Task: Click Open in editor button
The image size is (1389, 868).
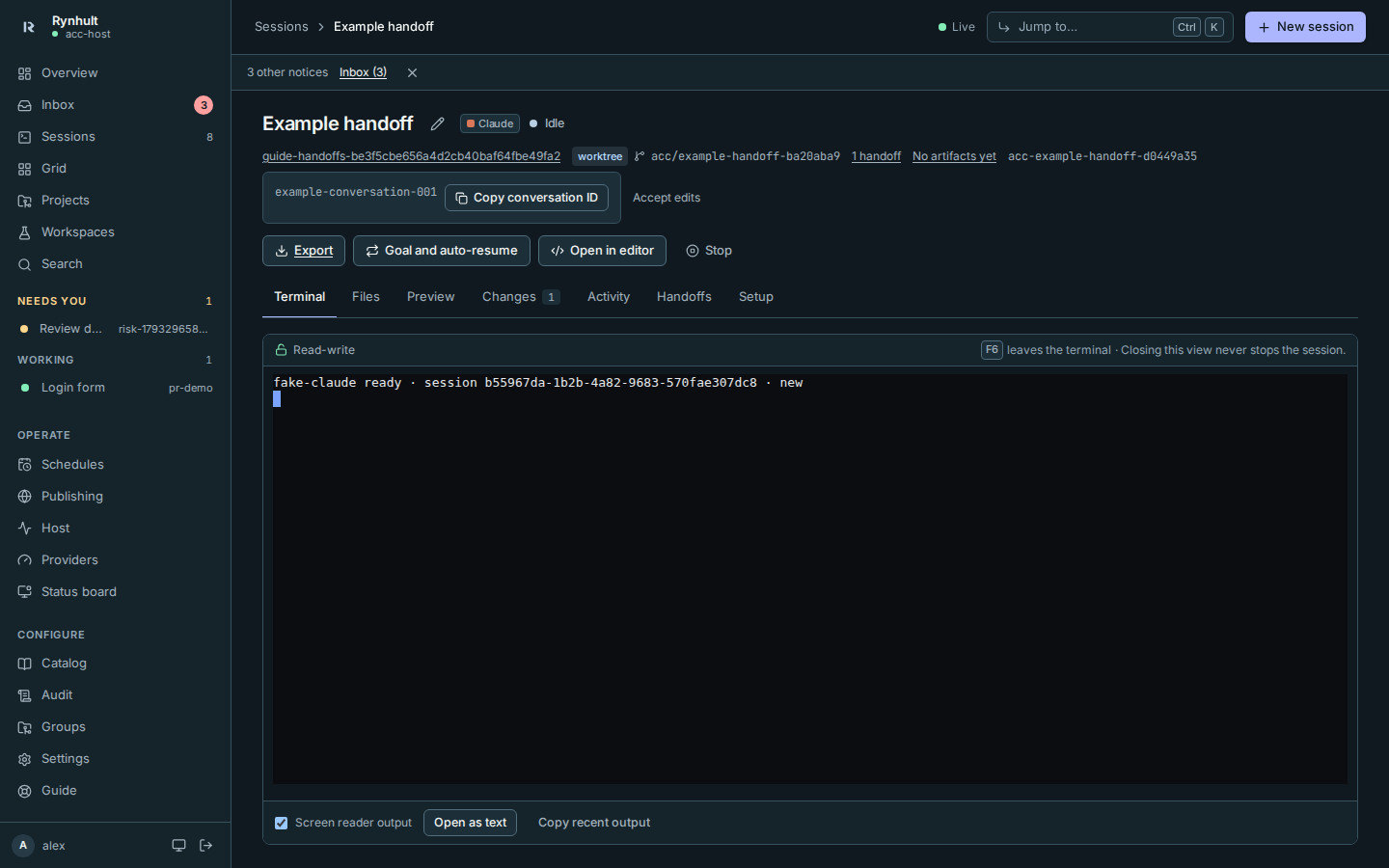Action: point(602,251)
